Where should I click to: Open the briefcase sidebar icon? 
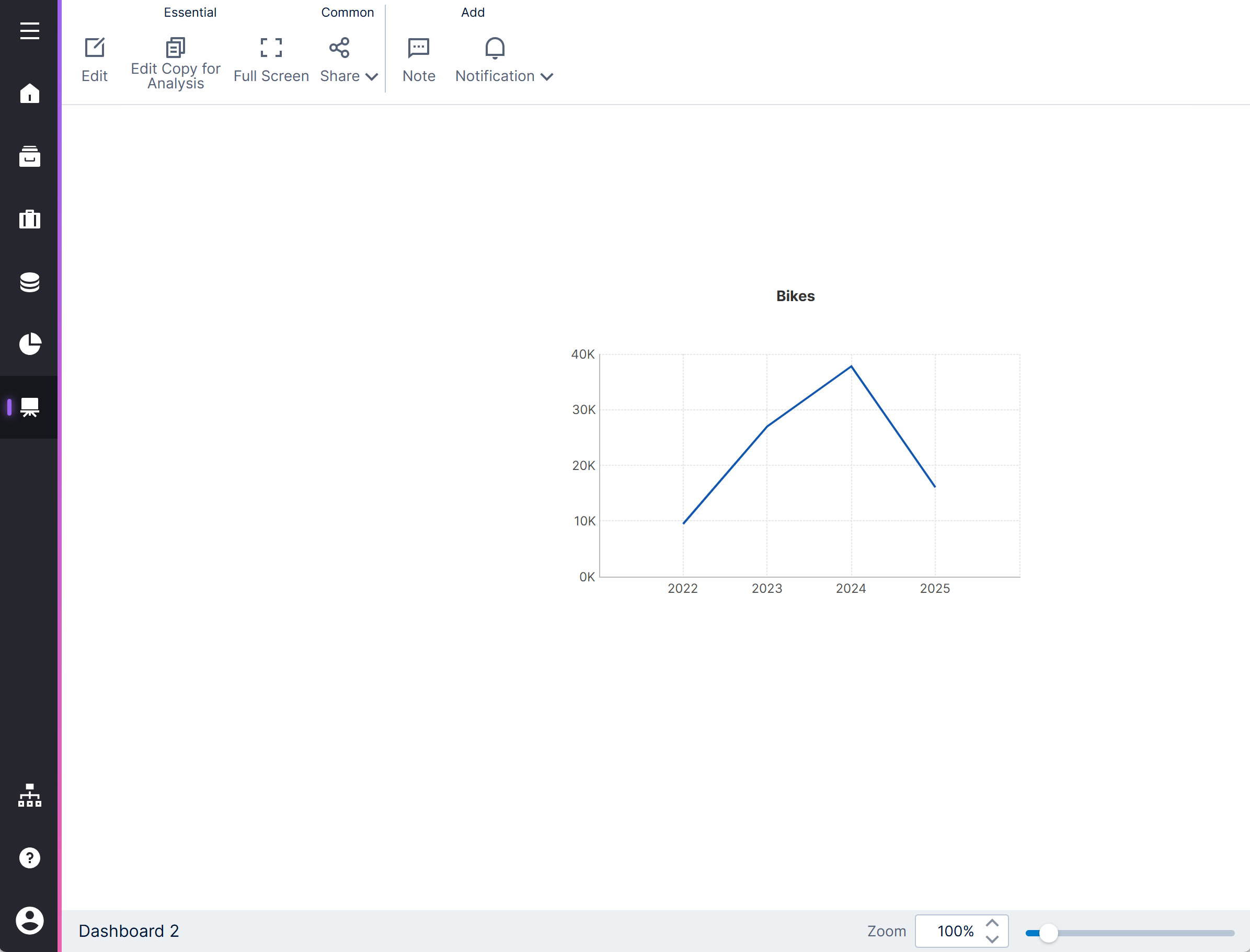(29, 219)
